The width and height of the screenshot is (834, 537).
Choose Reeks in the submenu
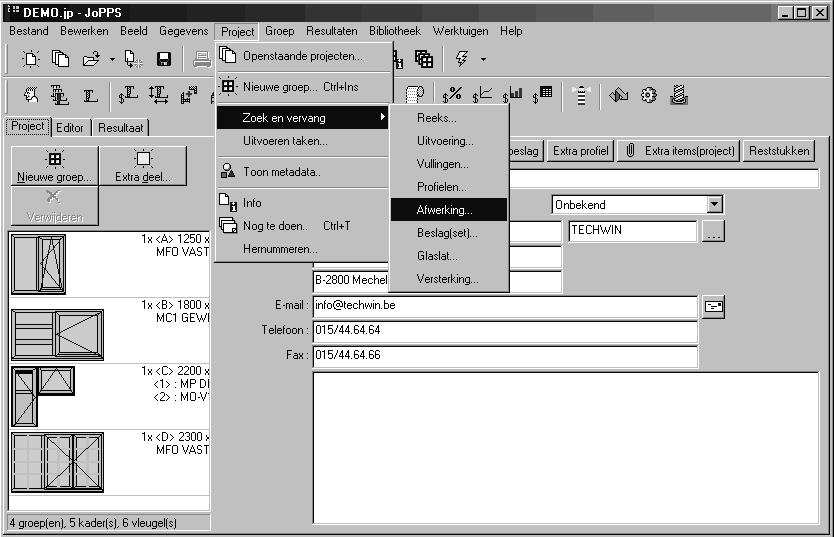tap(449, 118)
